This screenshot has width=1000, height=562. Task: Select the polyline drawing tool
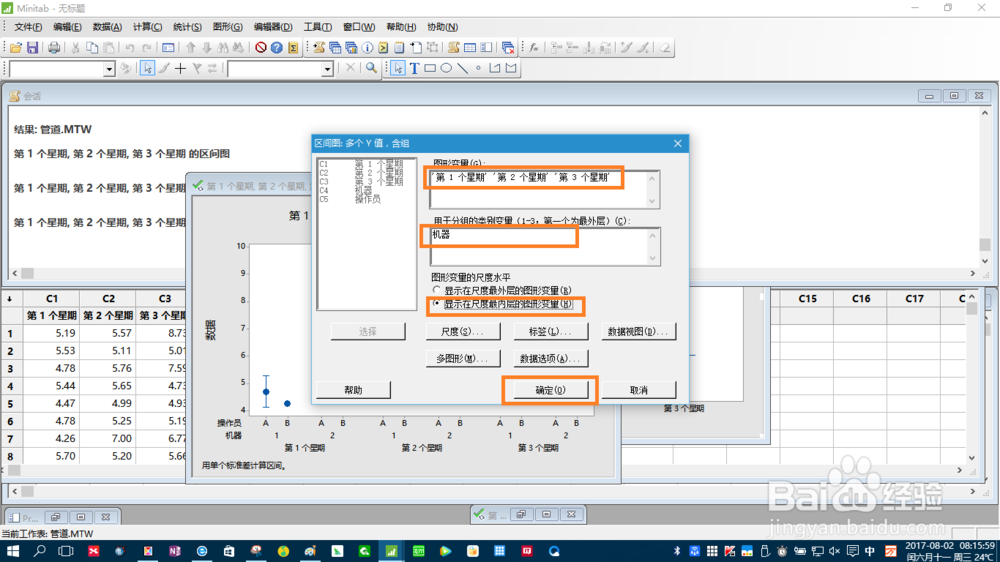(495, 68)
